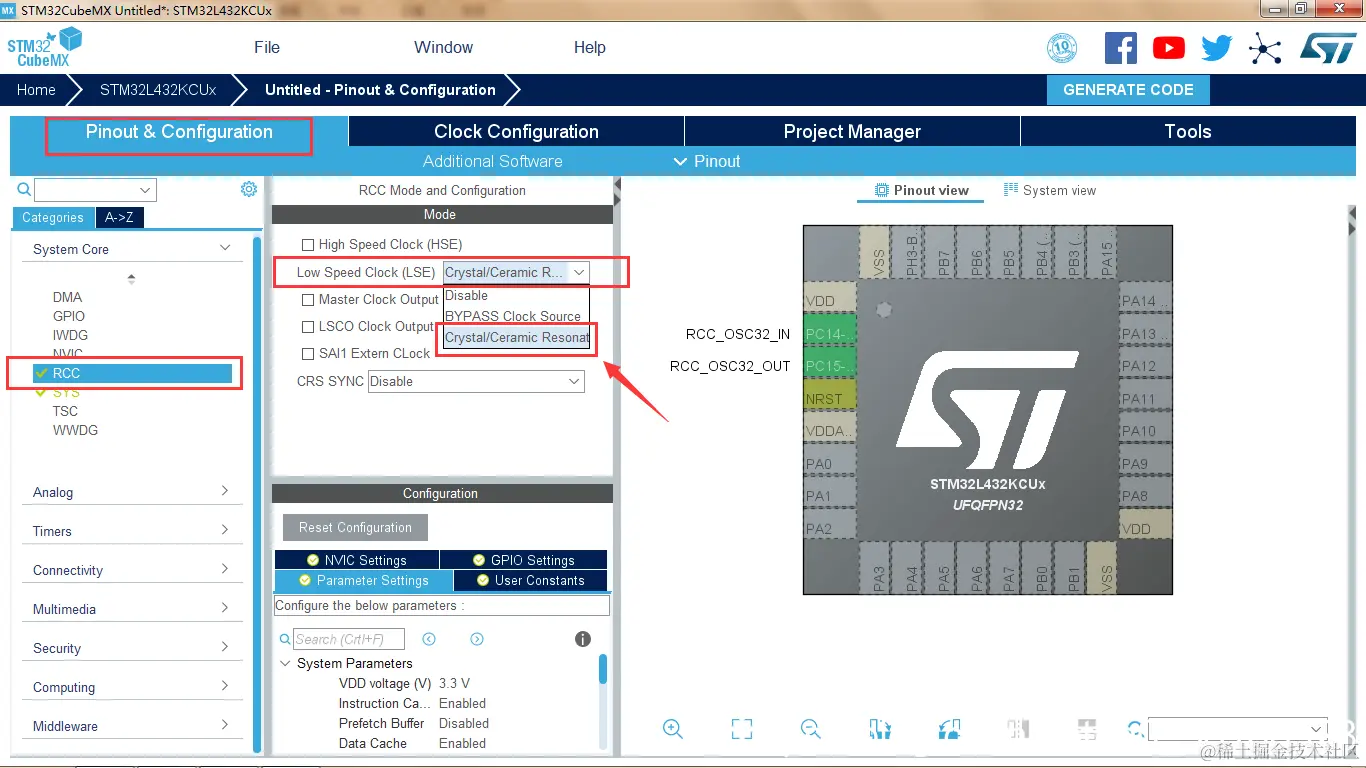This screenshot has height=768, width=1366.
Task: Switch to System view tab
Action: (x=1050, y=190)
